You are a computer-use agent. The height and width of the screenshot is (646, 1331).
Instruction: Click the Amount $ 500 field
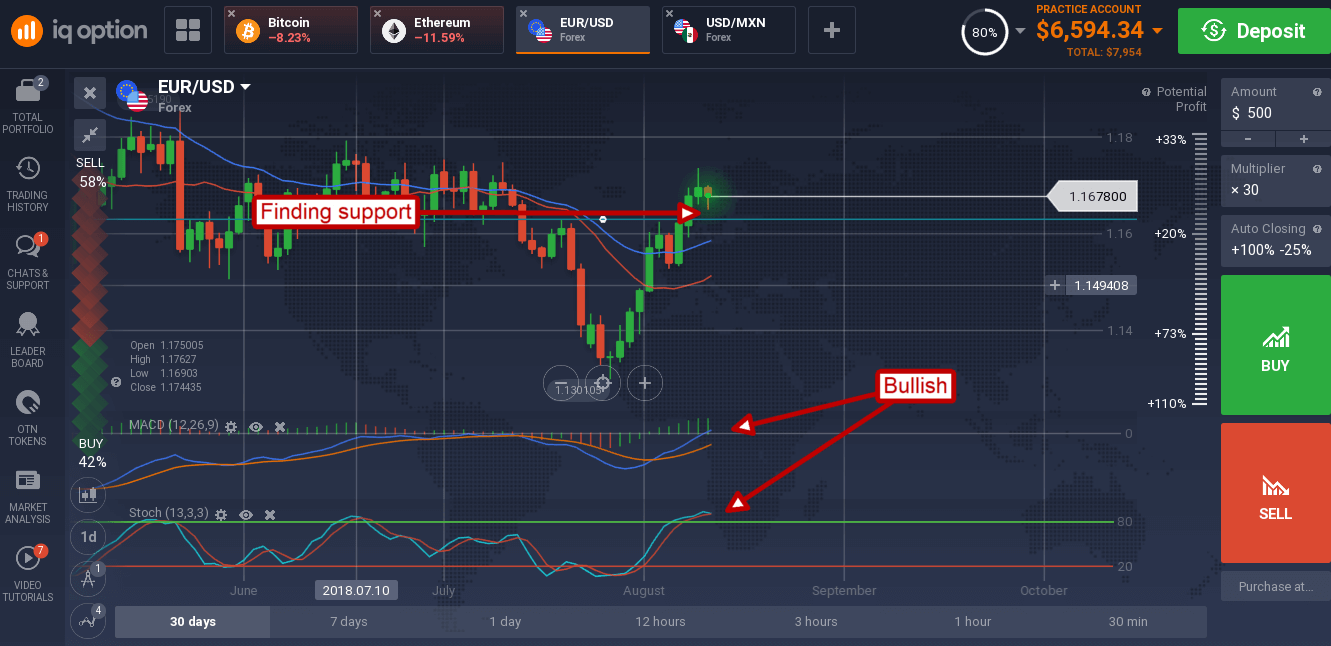point(1275,102)
